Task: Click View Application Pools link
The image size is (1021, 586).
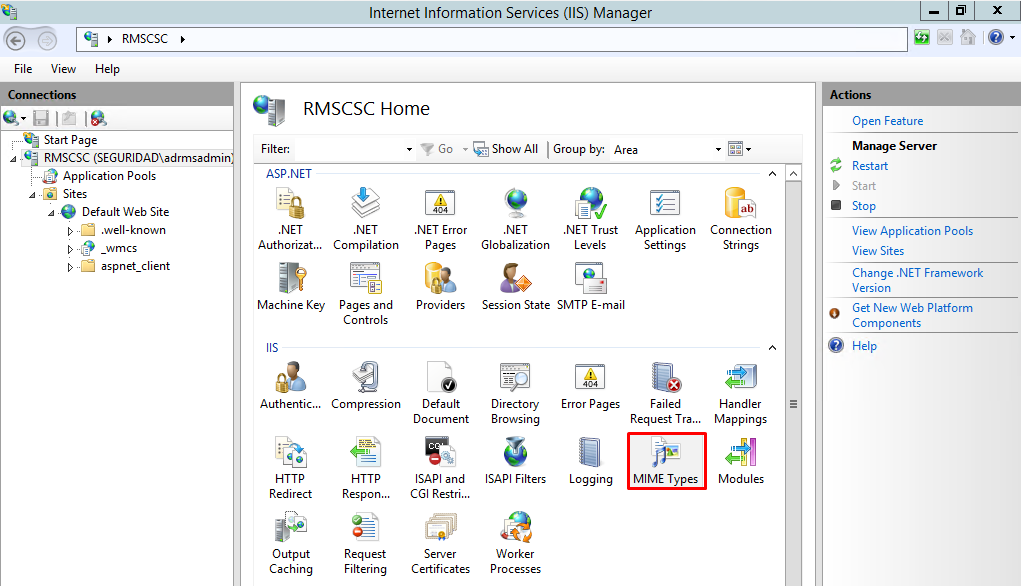Action: point(912,231)
